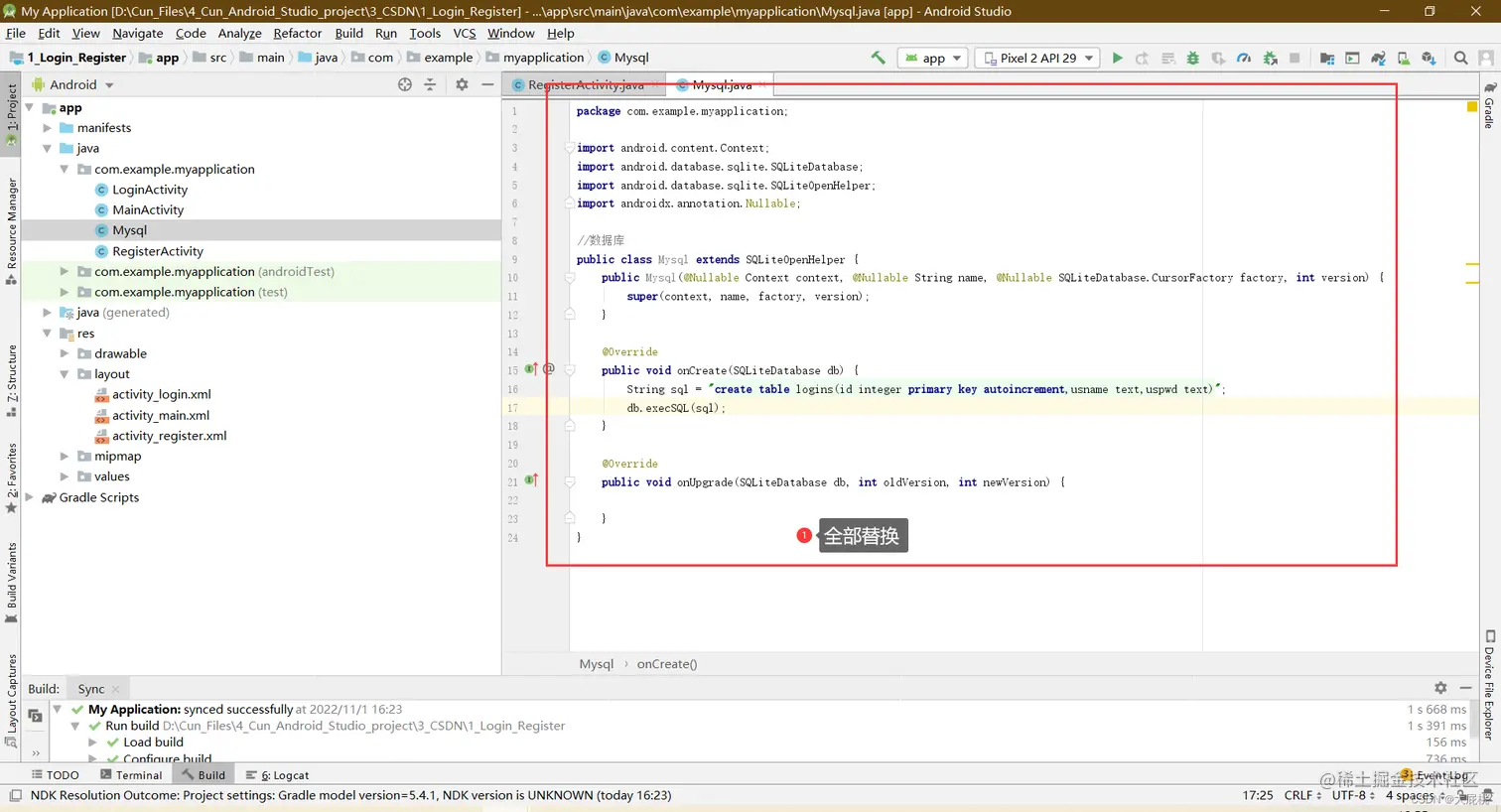This screenshot has height=812, width=1501.
Task: Open the Build panel settings gear
Action: pyautogui.click(x=1440, y=687)
